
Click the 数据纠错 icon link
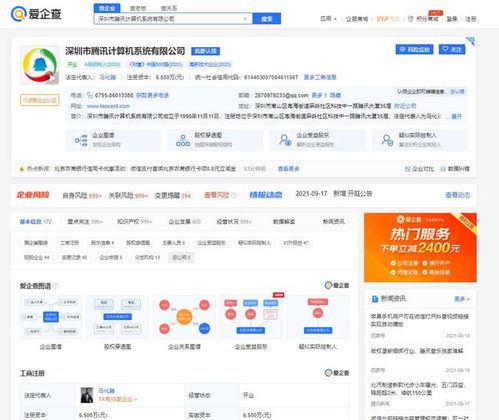443,169
